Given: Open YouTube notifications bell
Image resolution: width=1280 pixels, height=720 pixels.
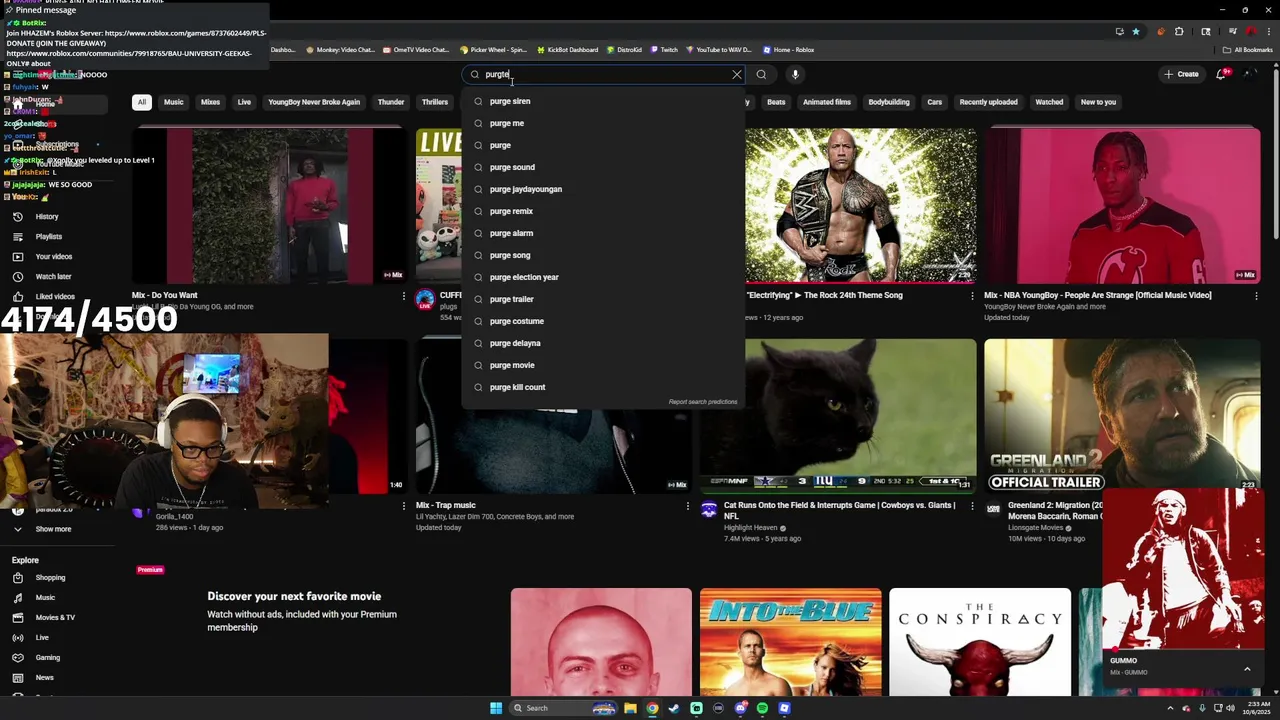Looking at the screenshot, I should 1220,74.
